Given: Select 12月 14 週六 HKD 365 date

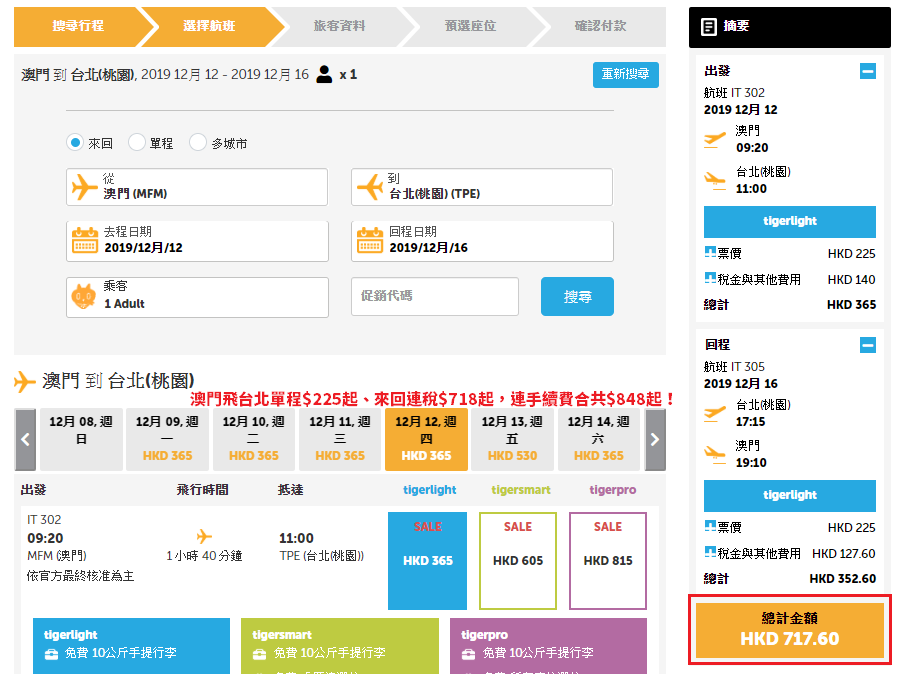Looking at the screenshot, I should point(599,440).
